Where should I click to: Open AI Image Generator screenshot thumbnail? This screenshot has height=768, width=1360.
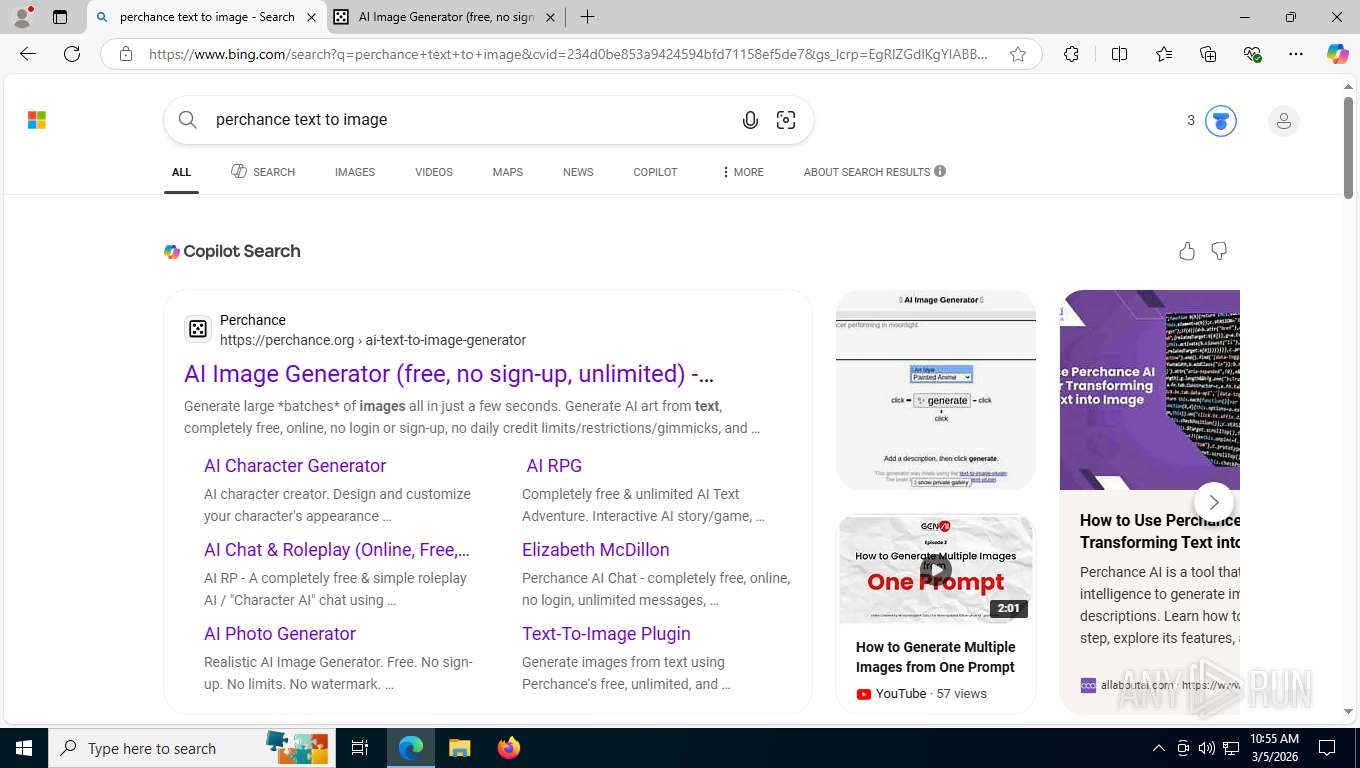936,390
